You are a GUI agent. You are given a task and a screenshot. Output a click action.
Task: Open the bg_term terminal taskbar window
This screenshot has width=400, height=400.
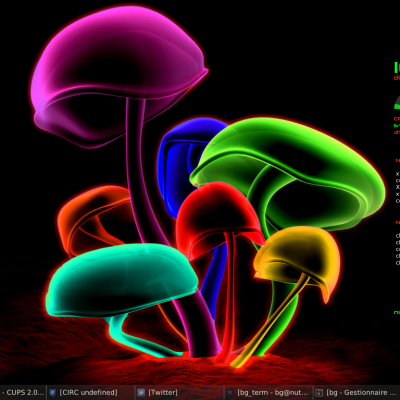coord(268,393)
